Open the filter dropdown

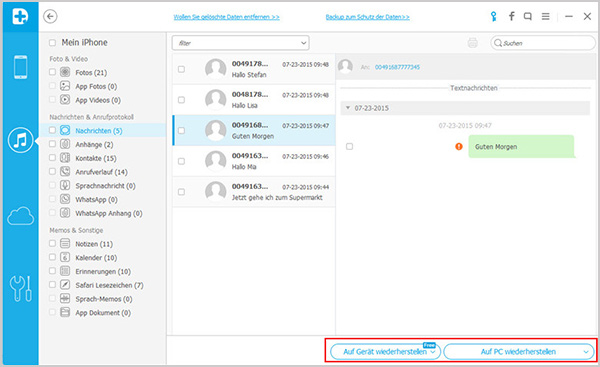tap(241, 43)
